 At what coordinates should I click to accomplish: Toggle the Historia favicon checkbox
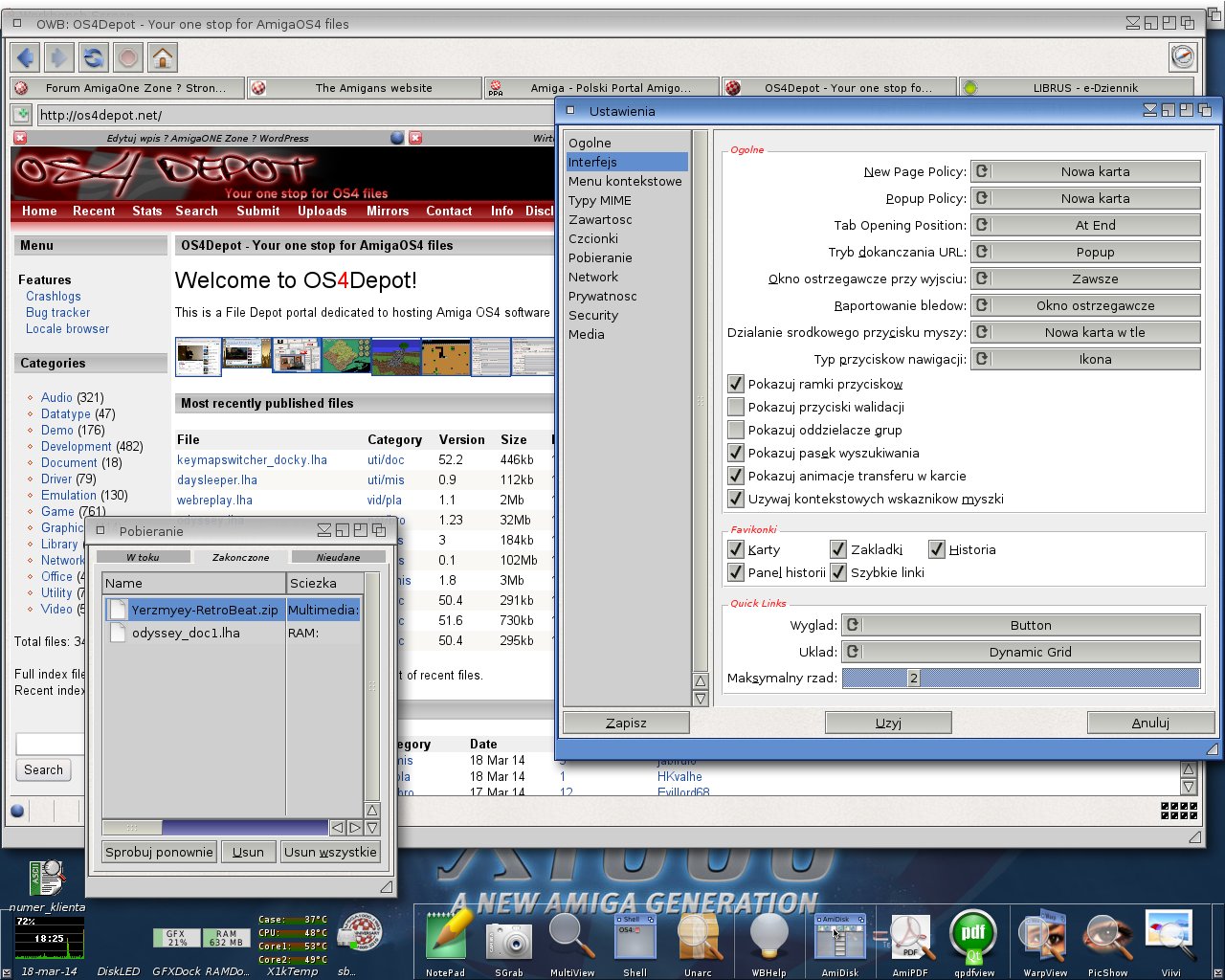click(x=937, y=549)
